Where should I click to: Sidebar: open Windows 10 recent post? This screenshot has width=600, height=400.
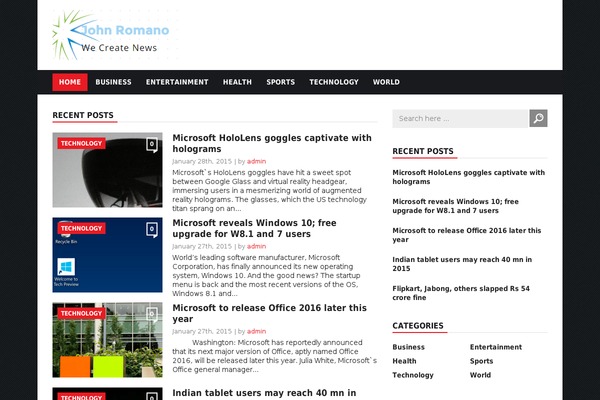455,206
